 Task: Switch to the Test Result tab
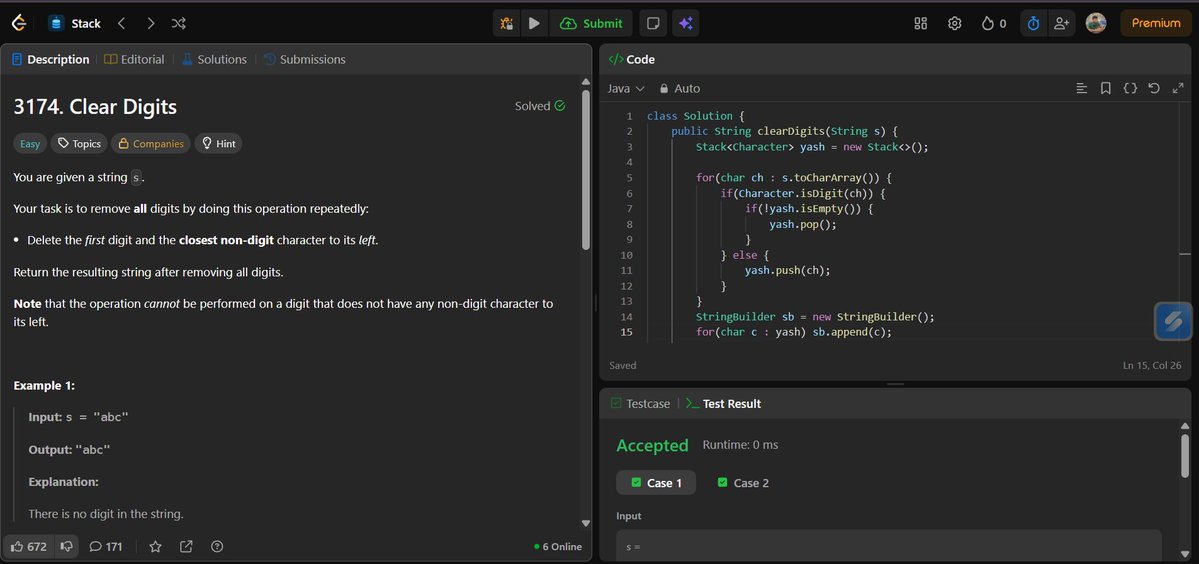[x=723, y=404]
